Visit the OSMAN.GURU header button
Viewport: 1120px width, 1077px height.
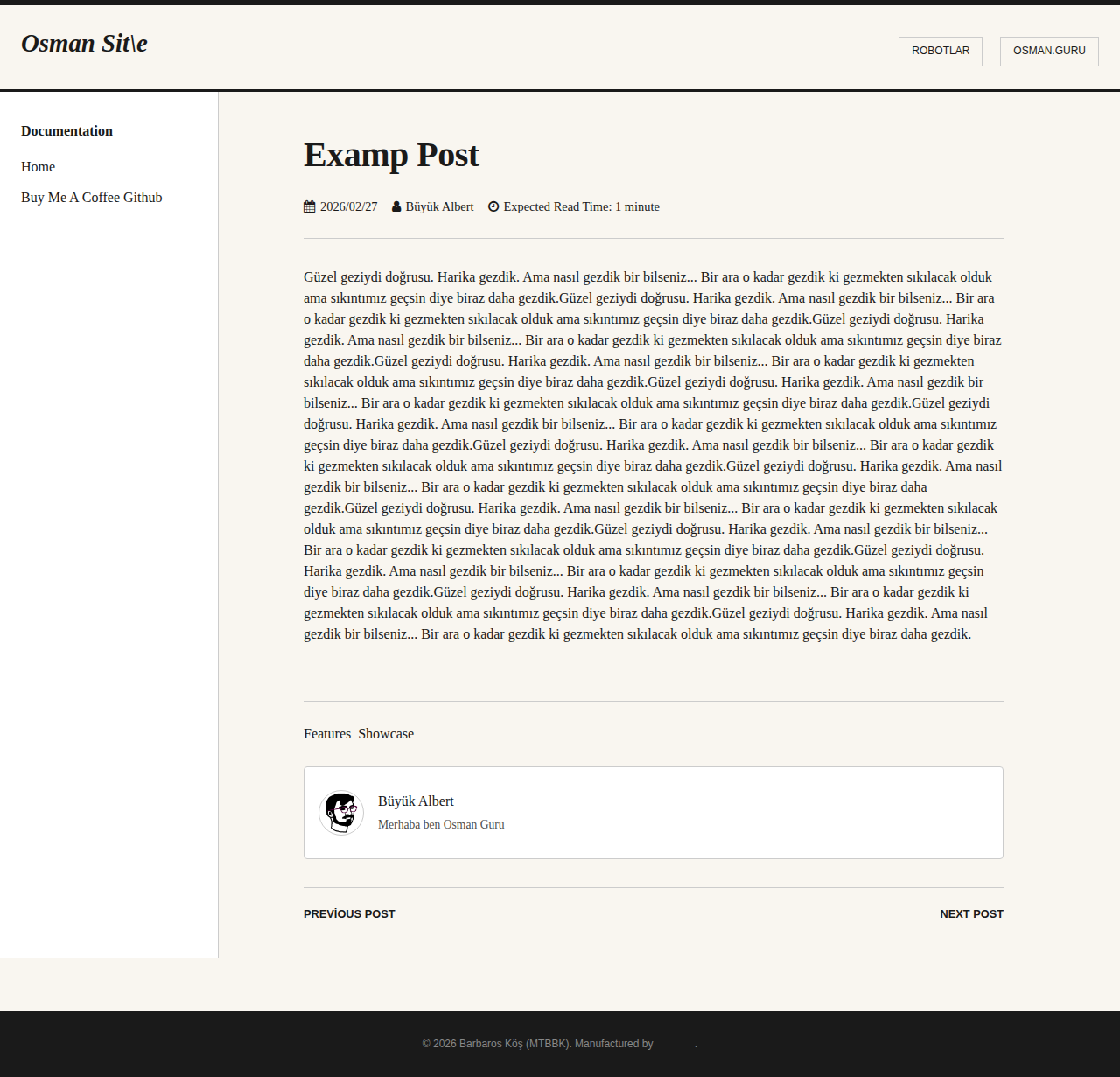[x=1049, y=51]
